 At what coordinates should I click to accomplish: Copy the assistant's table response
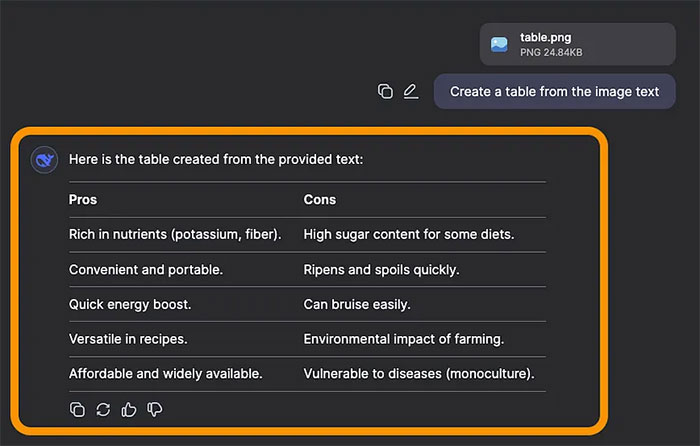tap(77, 409)
